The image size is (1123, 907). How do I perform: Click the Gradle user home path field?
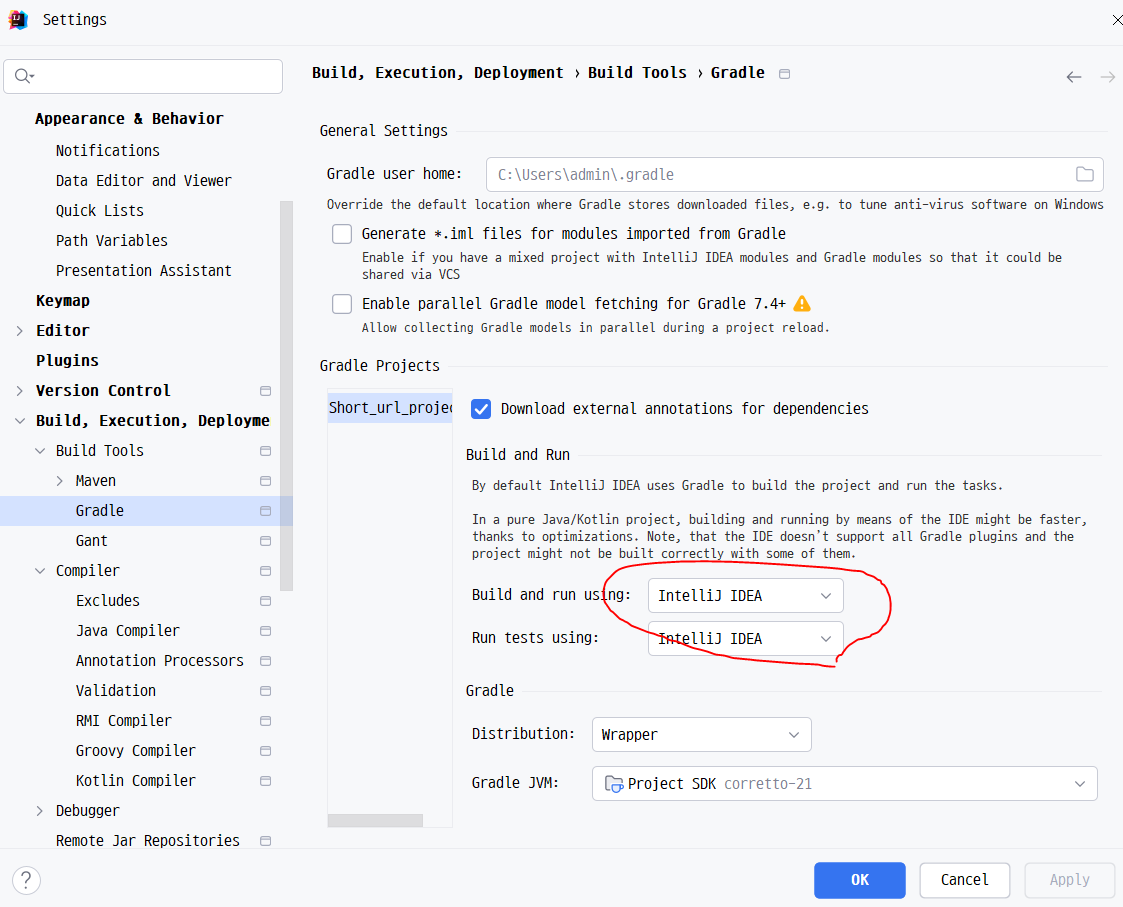[794, 174]
